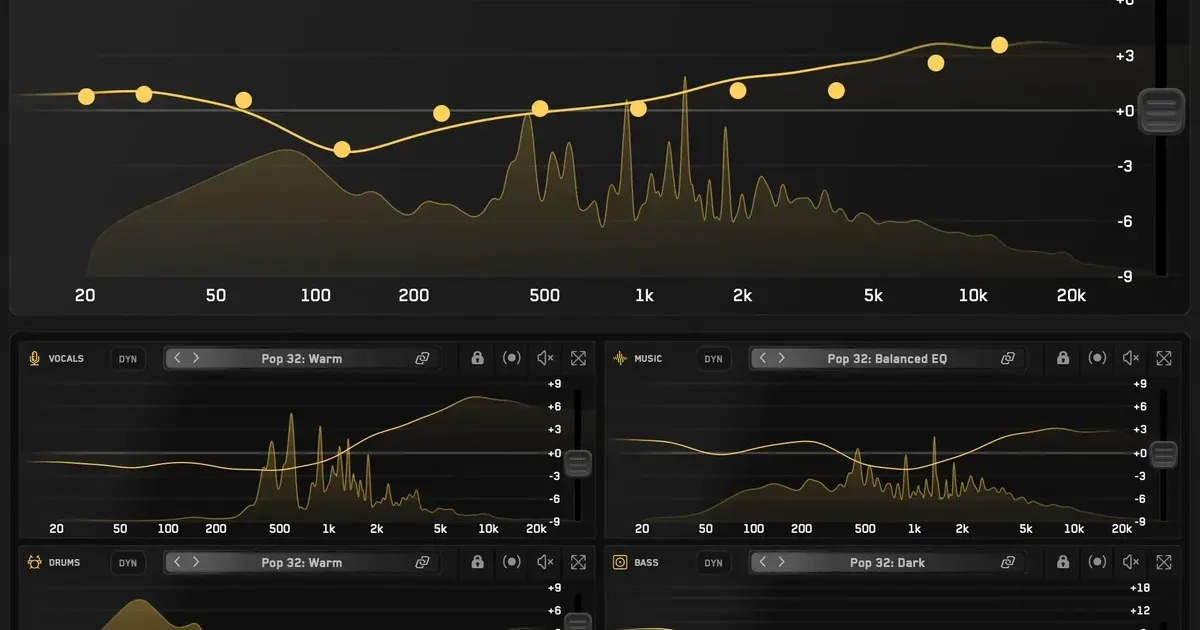Select the main EQ node near 4k
This screenshot has width=1200, height=630.
(836, 90)
